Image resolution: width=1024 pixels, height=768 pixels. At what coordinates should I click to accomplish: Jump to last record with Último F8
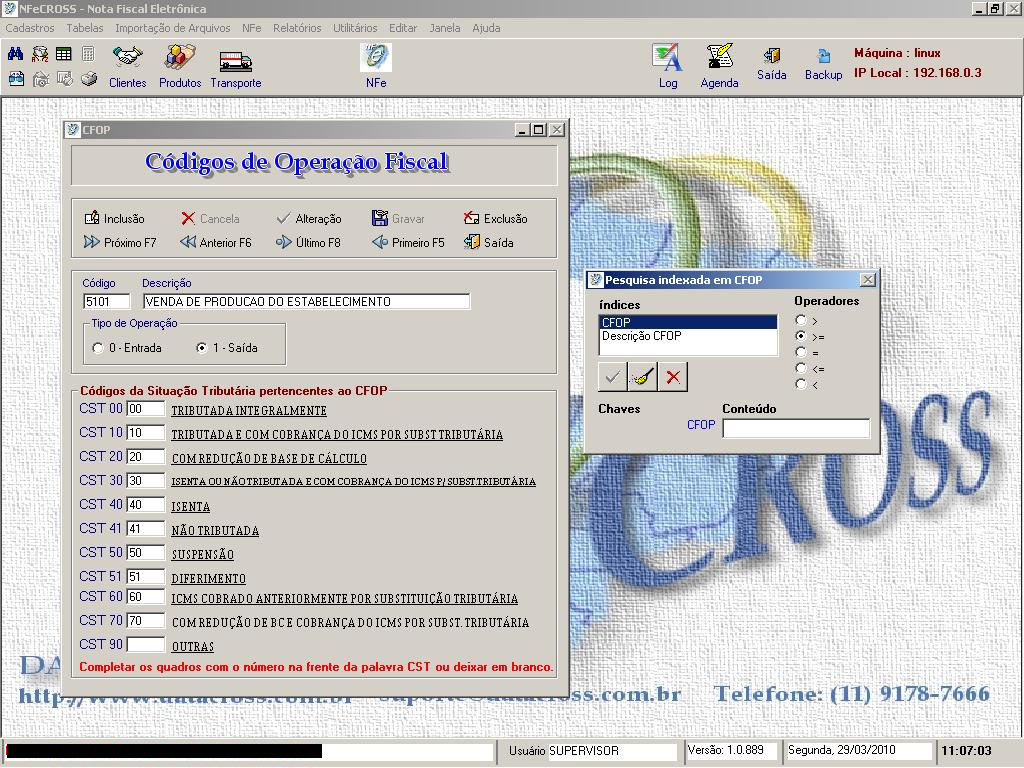point(308,242)
